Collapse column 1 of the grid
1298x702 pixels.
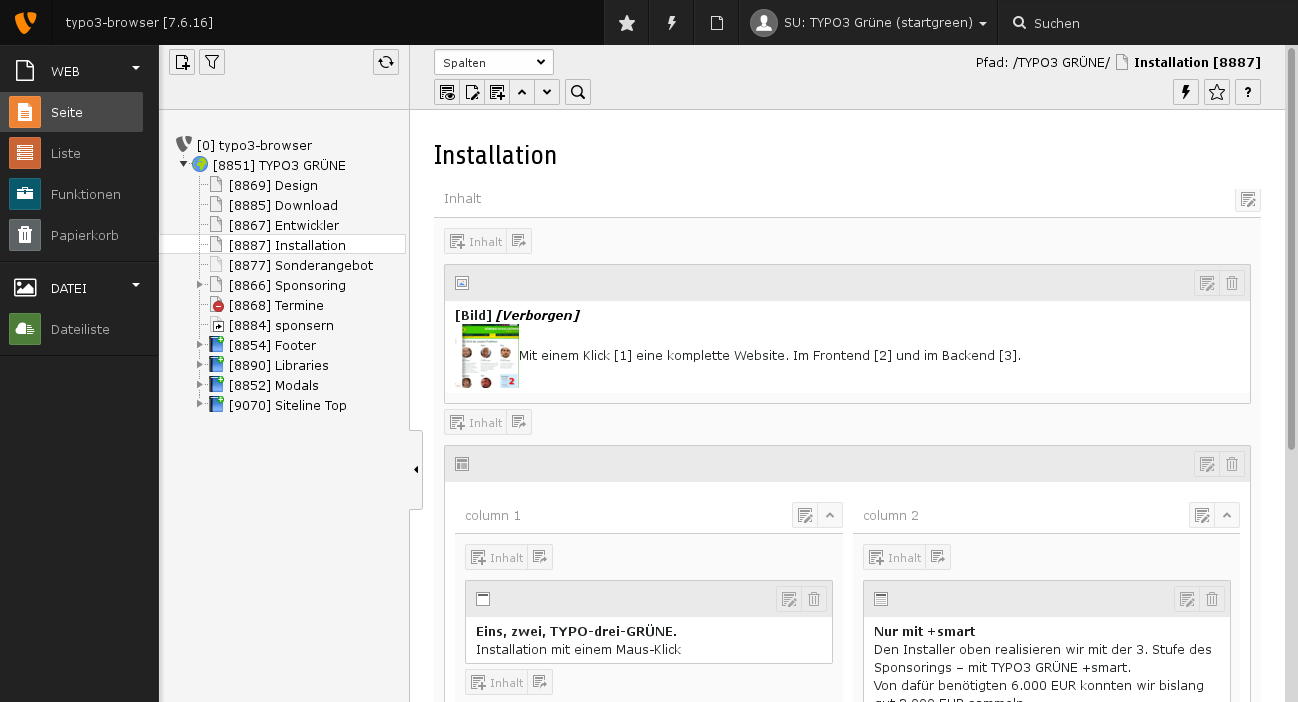pos(830,515)
